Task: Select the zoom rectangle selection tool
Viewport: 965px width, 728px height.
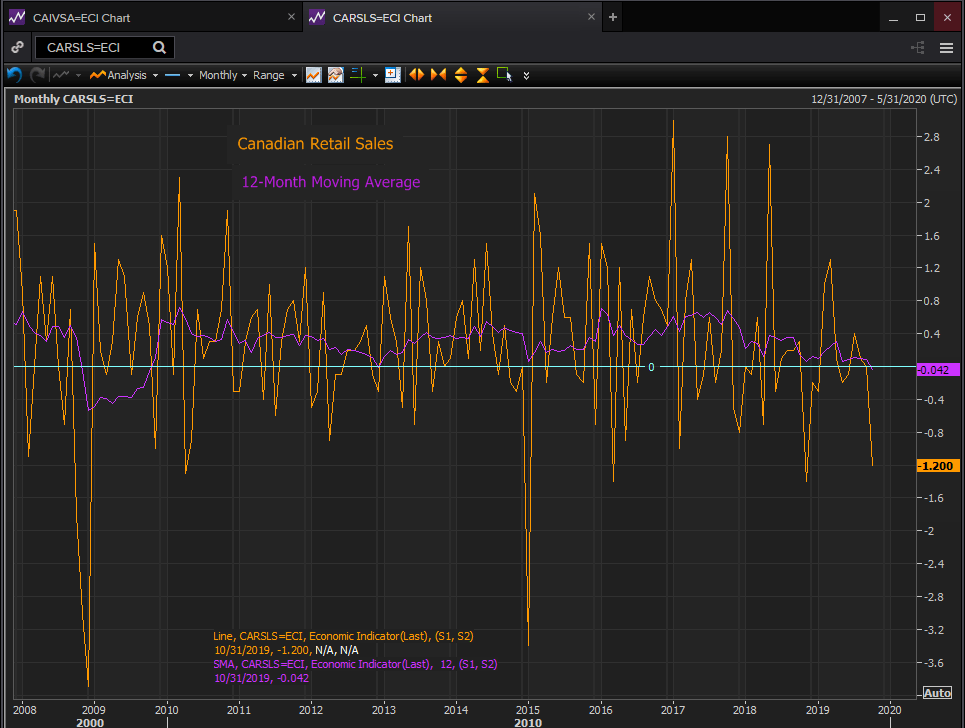Action: pos(504,75)
